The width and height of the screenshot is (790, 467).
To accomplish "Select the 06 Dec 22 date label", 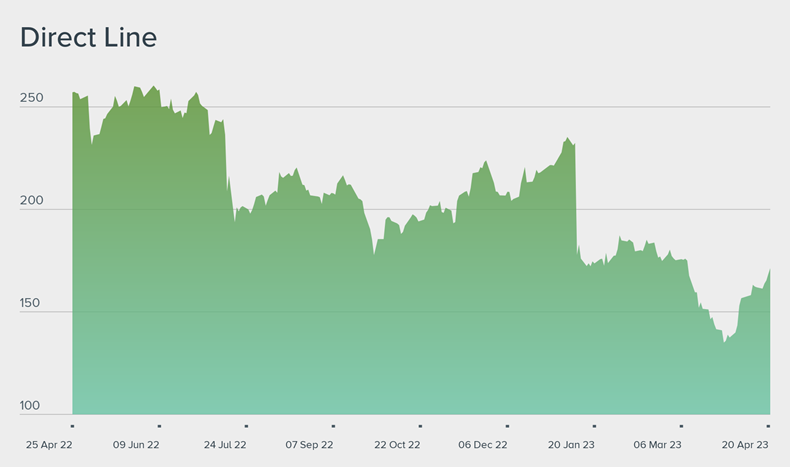I will pos(483,444).
